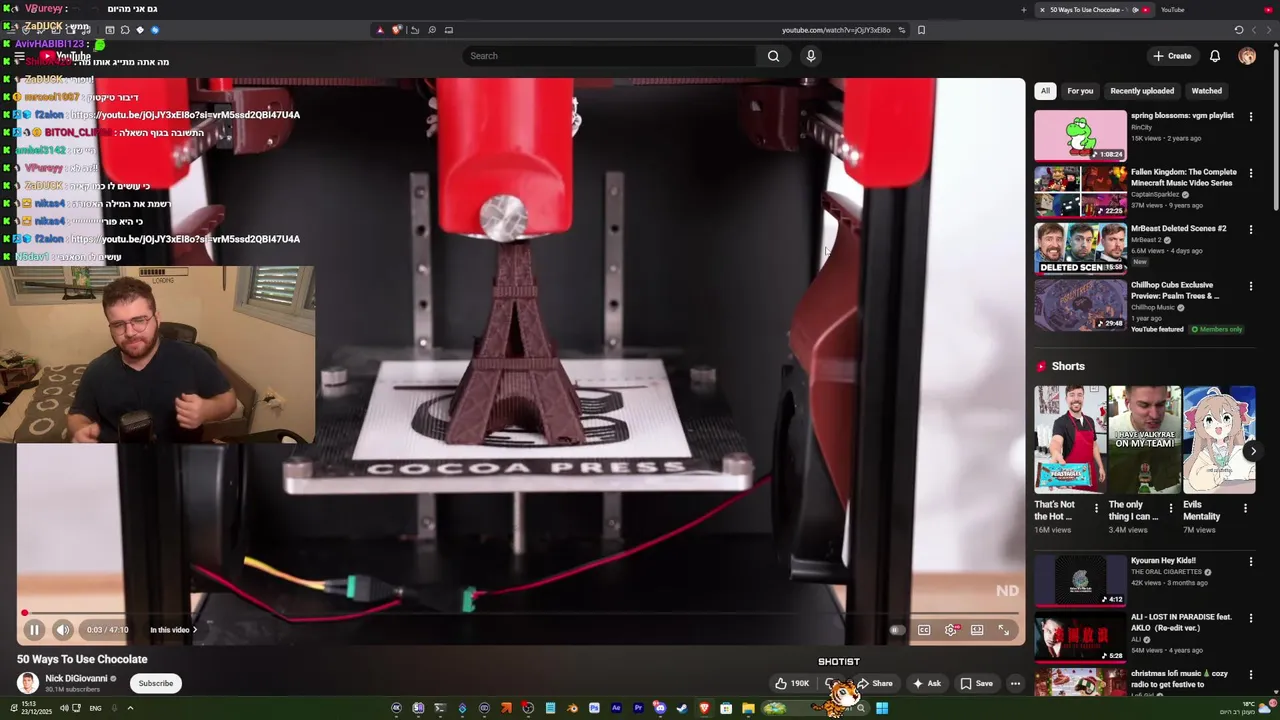Toggle the autoplay switch in player

(897, 630)
